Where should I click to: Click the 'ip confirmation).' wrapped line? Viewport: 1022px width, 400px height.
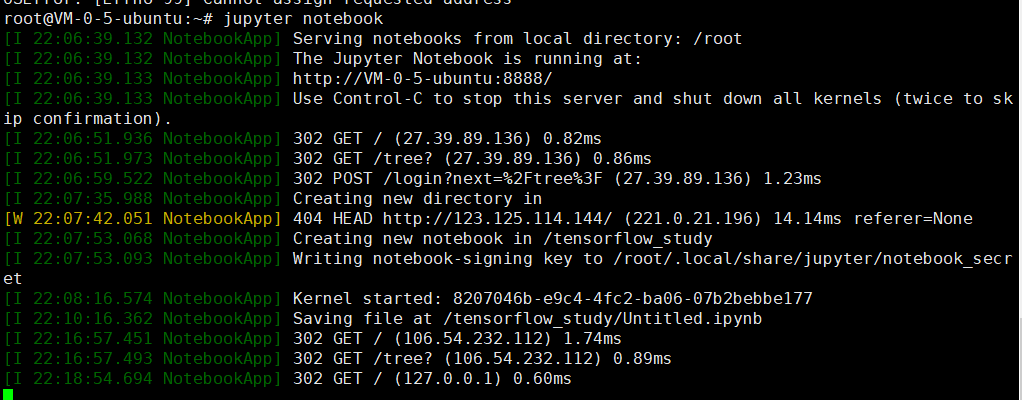(x=88, y=119)
